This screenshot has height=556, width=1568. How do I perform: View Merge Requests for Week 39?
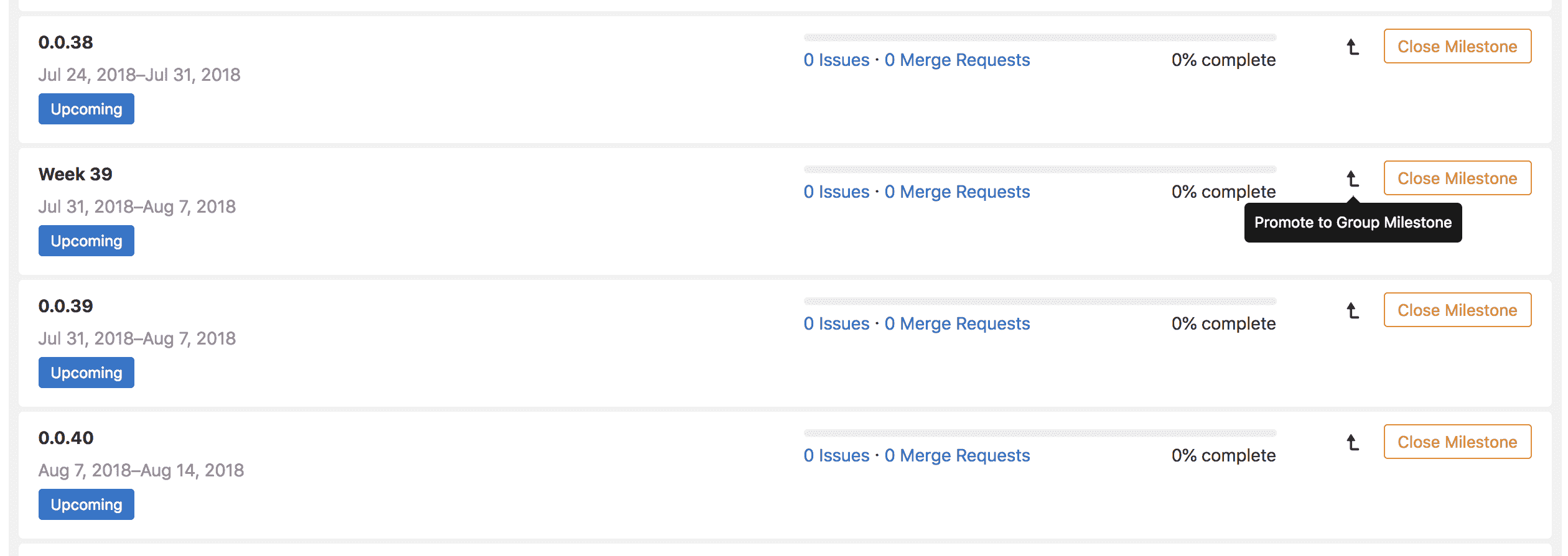coord(957,192)
